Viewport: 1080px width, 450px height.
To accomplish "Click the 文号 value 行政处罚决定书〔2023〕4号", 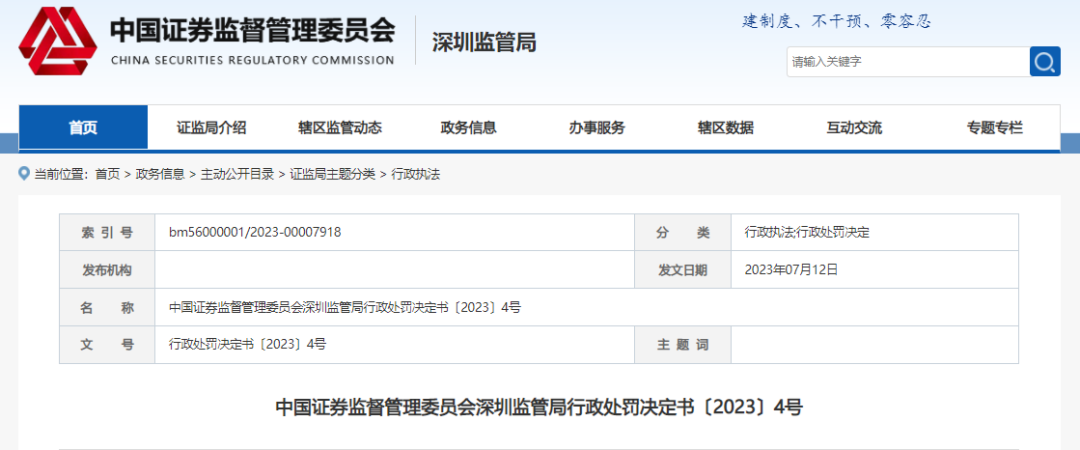I will pyautogui.click(x=247, y=345).
